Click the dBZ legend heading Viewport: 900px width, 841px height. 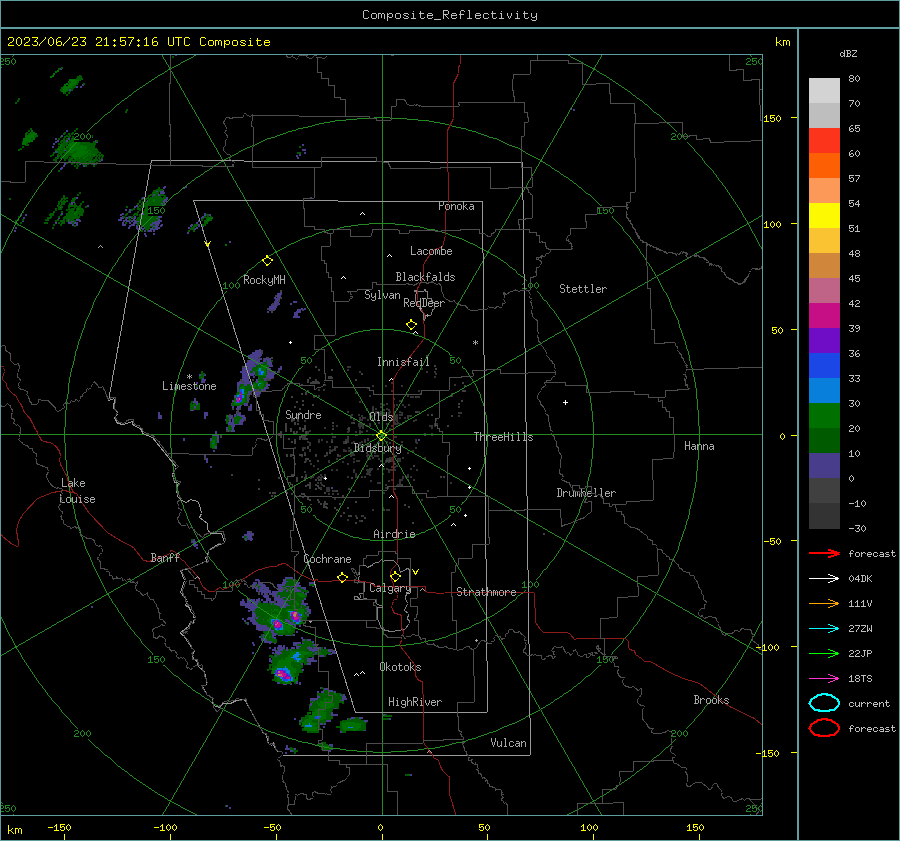(x=848, y=53)
